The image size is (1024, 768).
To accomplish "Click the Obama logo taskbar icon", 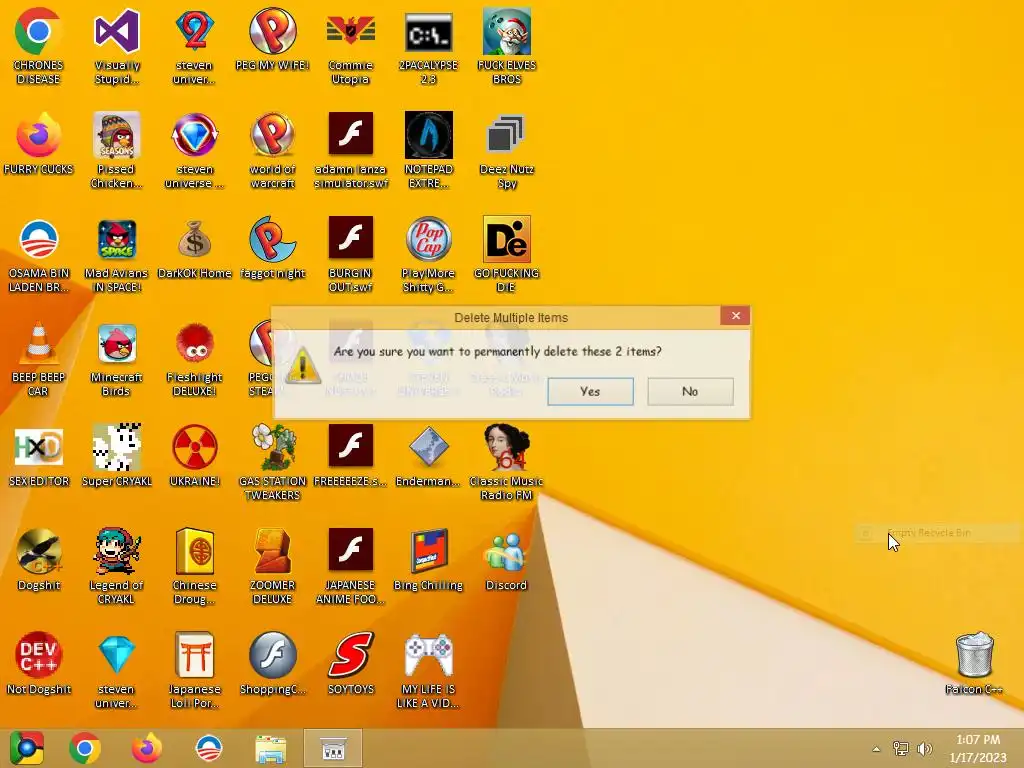I will coord(209,748).
